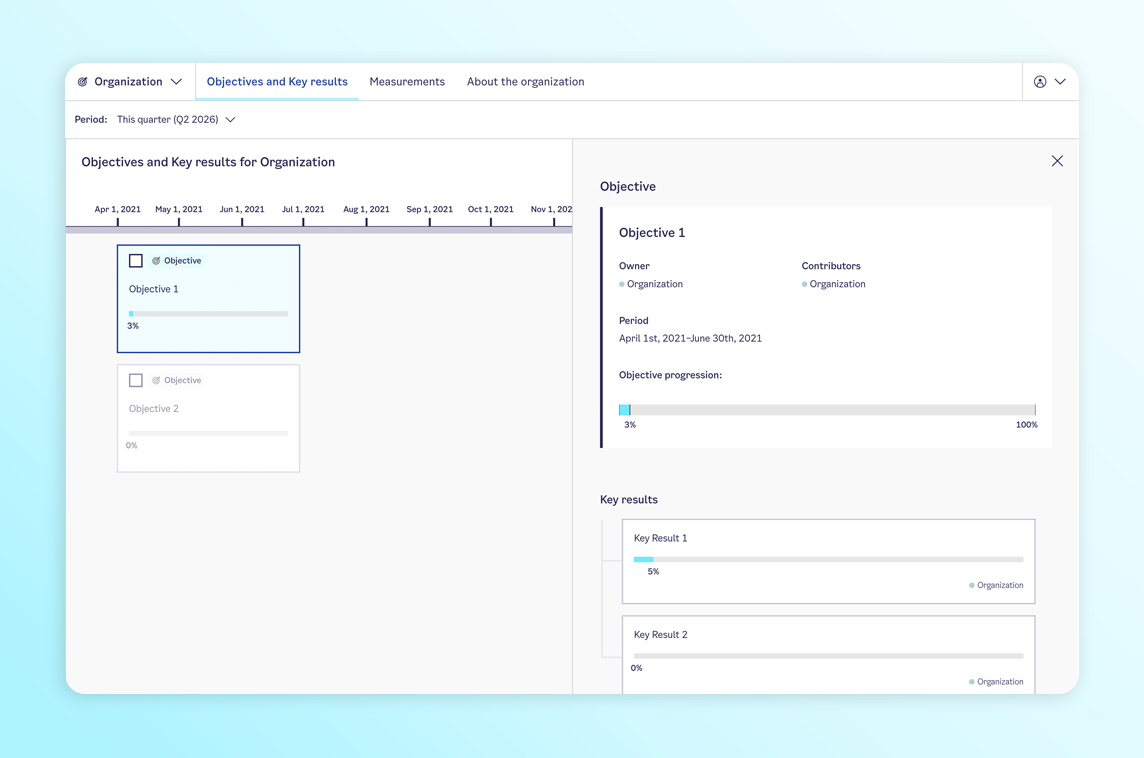The width and height of the screenshot is (1144, 758).
Task: Expand the Organization dropdown chevron
Action: 176,82
